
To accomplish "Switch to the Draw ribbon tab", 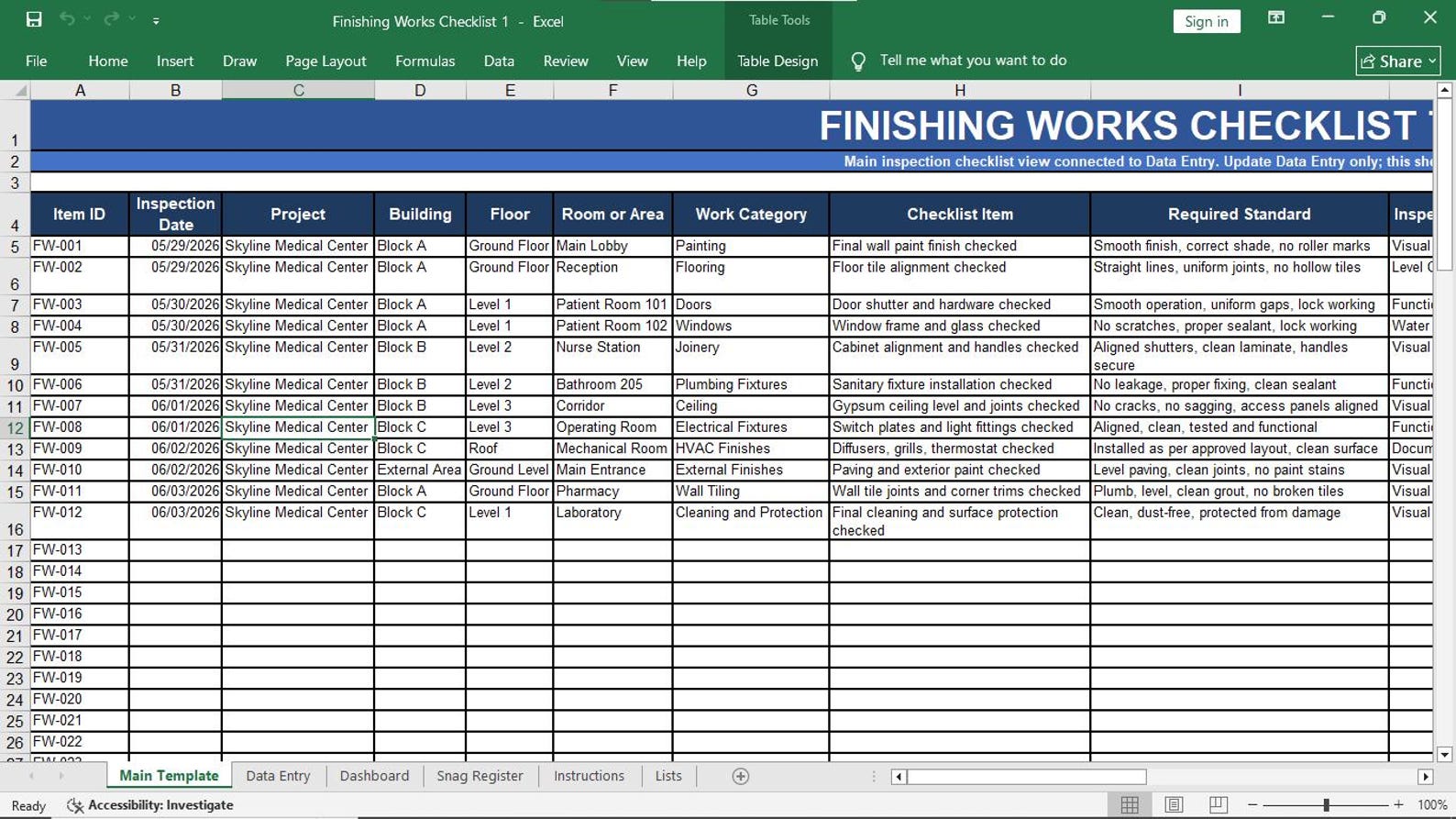I will click(239, 61).
